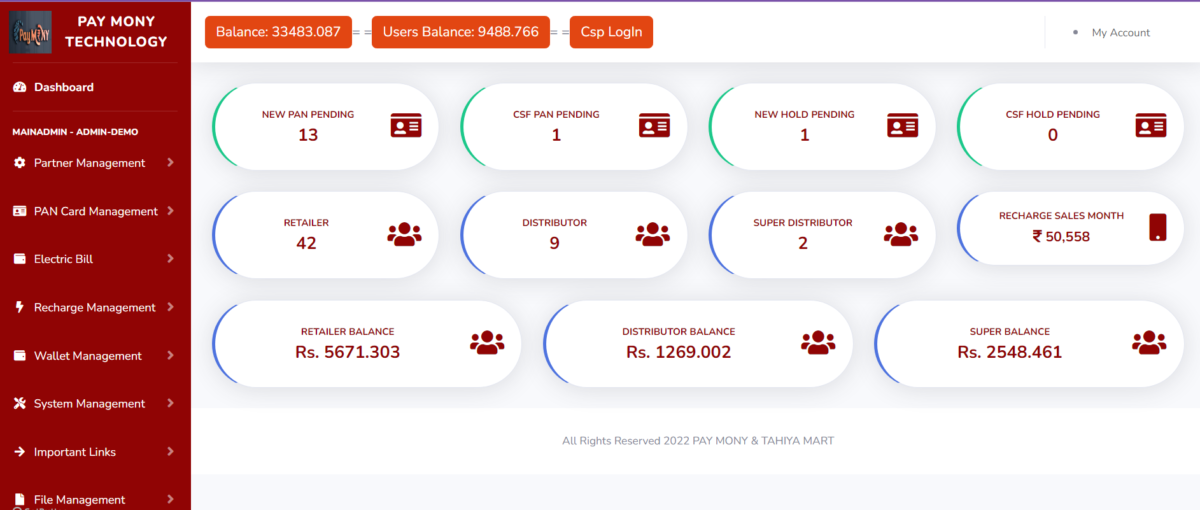Open Recharge Management menu label
The image size is (1200, 510).
tap(95, 307)
